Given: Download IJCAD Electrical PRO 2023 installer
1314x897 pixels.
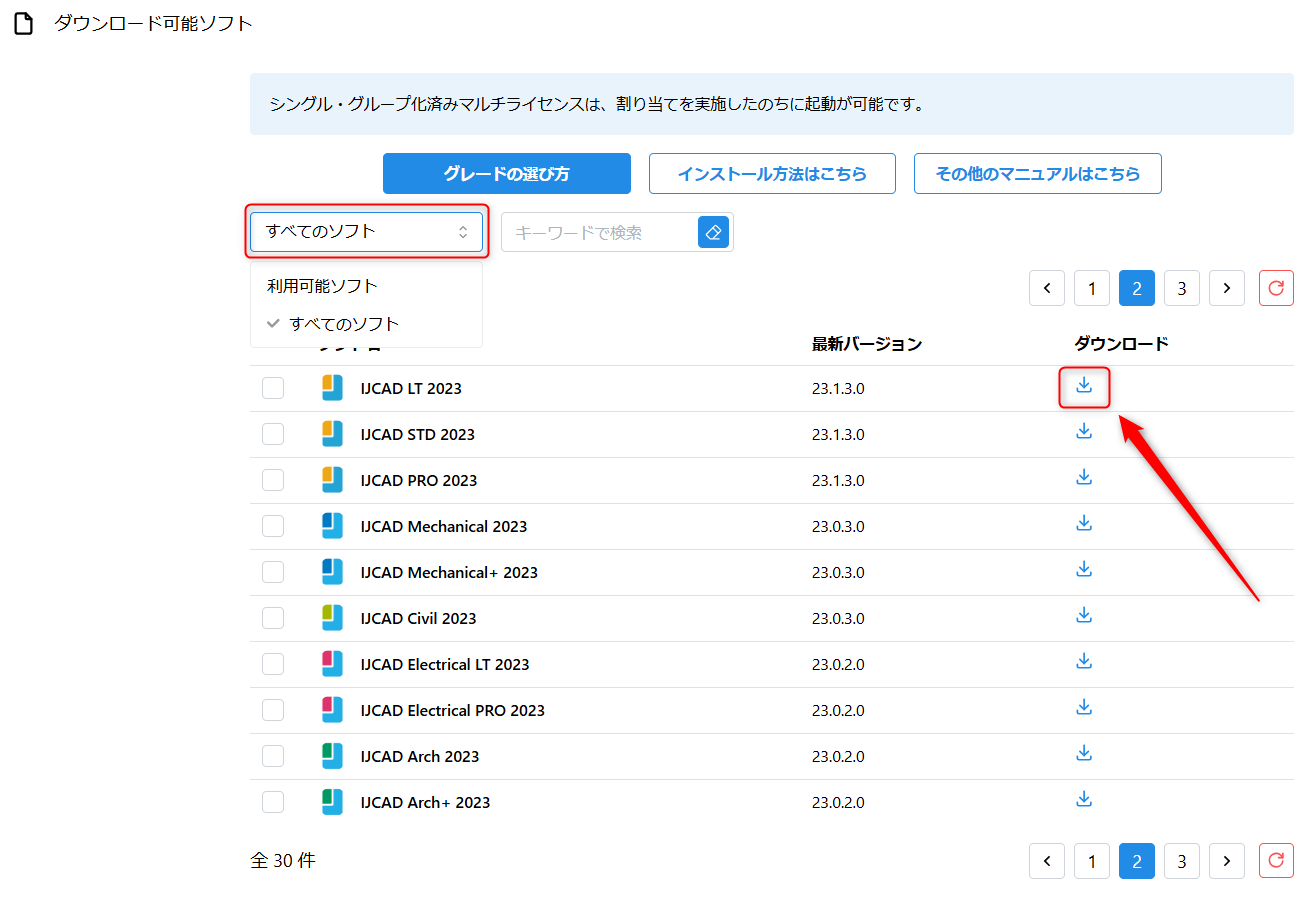Looking at the screenshot, I should (1084, 707).
